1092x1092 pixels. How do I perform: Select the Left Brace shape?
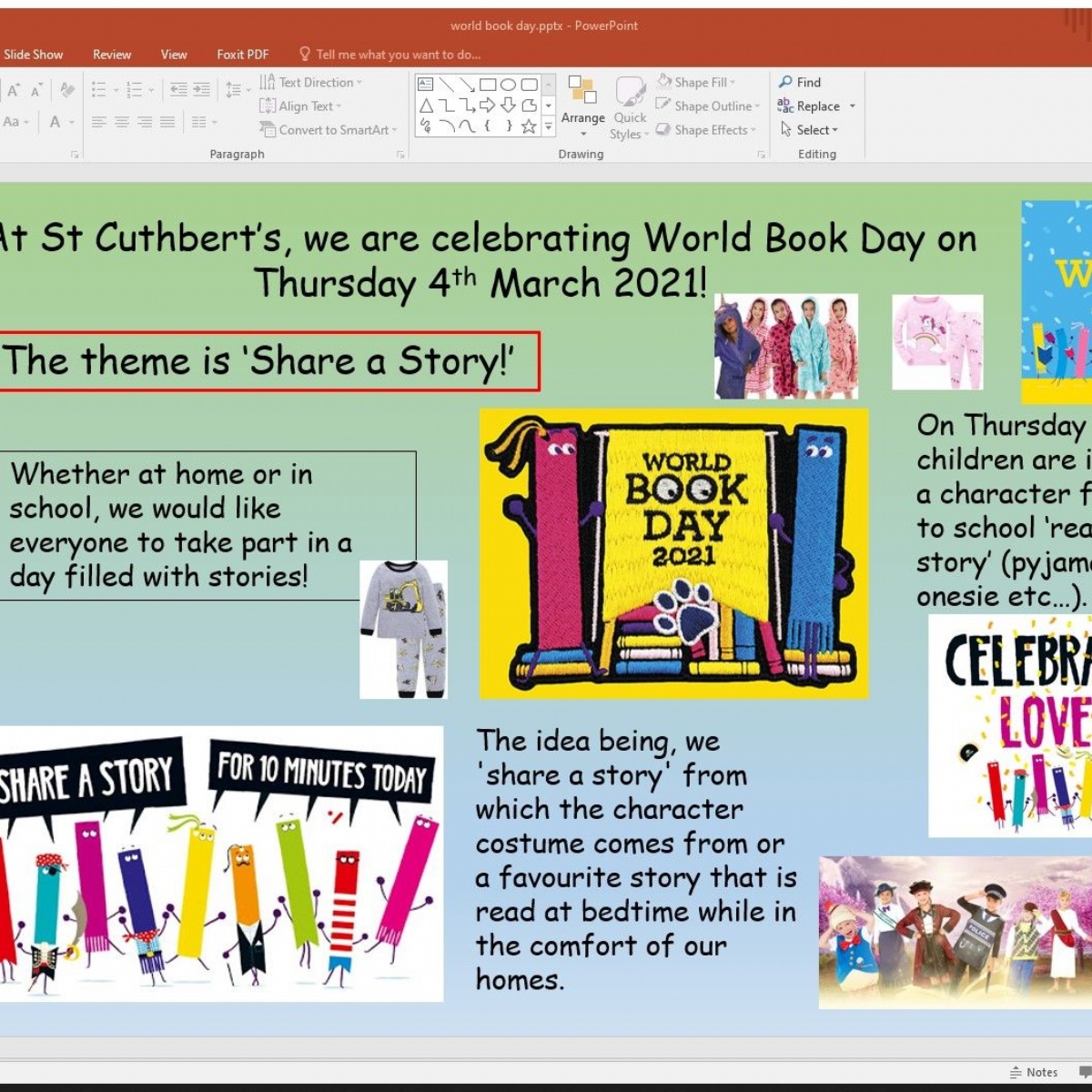tap(488, 126)
